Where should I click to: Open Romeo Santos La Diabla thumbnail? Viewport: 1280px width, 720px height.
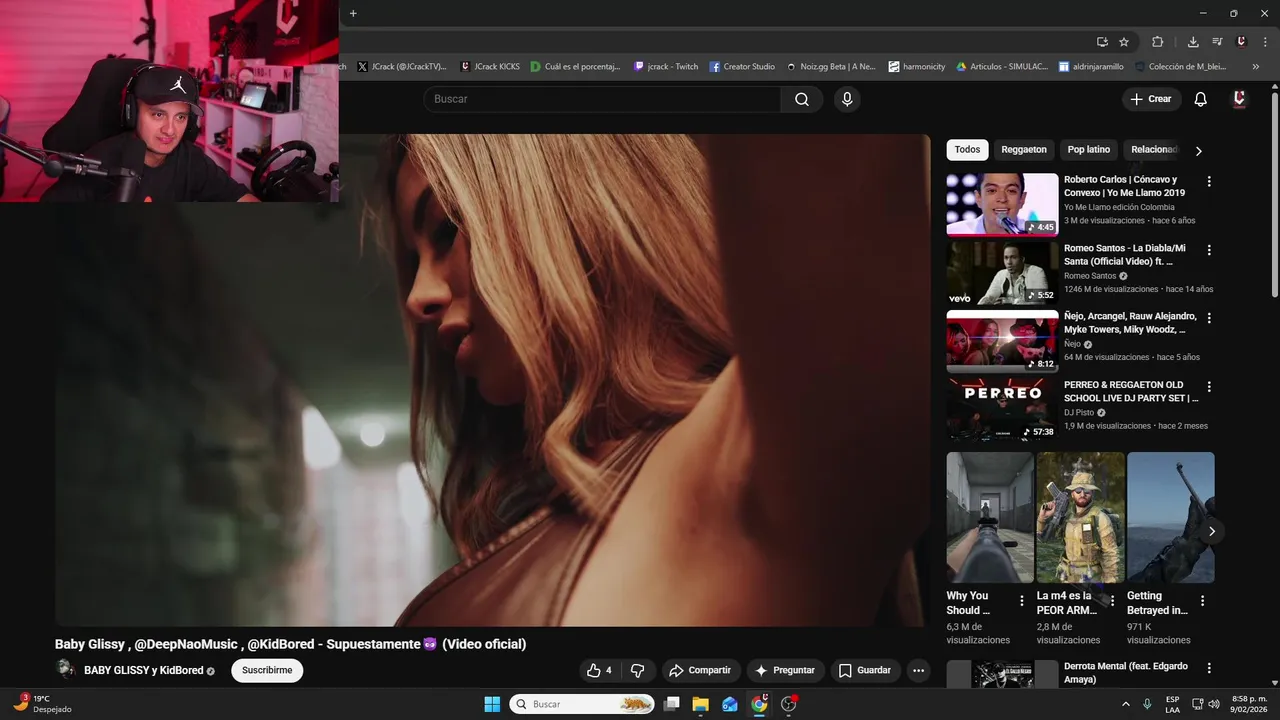point(1002,273)
